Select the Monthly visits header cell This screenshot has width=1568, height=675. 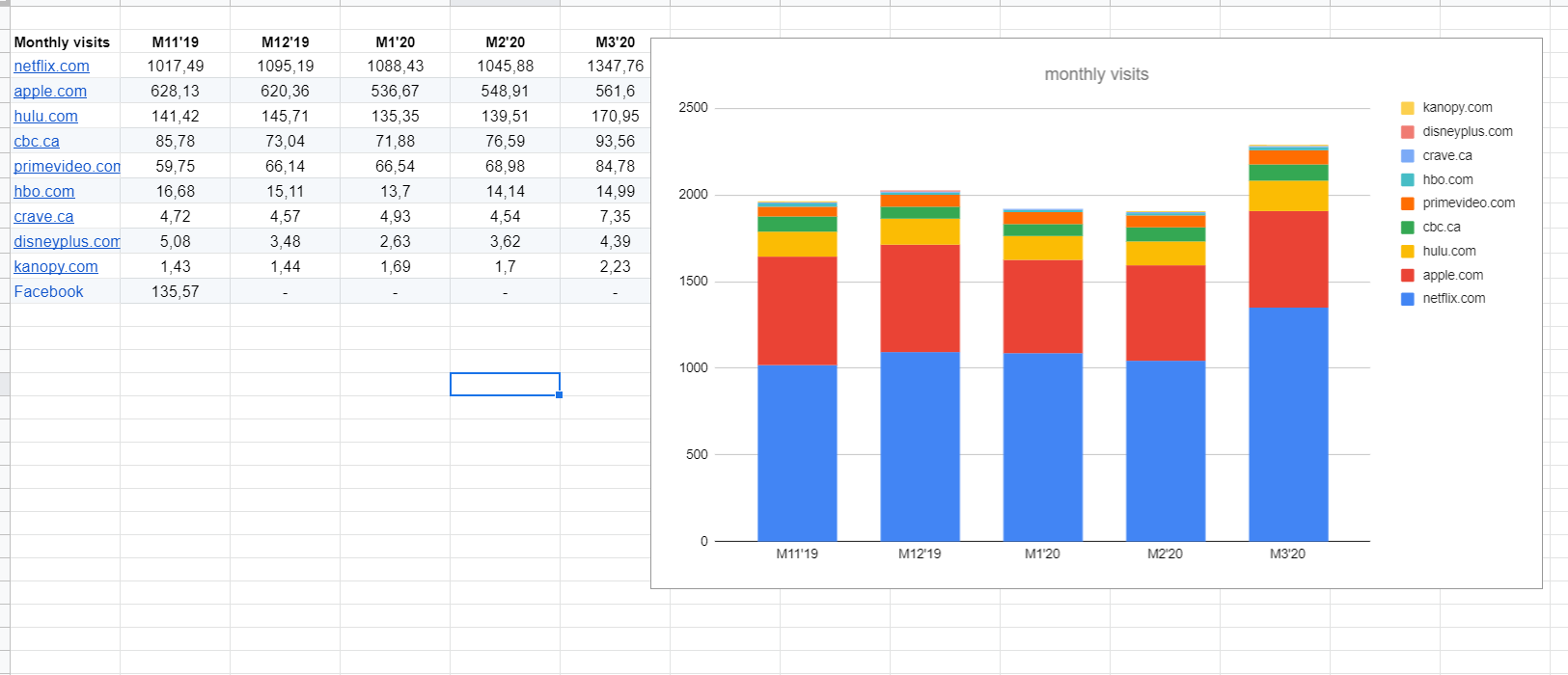pyautogui.click(x=65, y=41)
